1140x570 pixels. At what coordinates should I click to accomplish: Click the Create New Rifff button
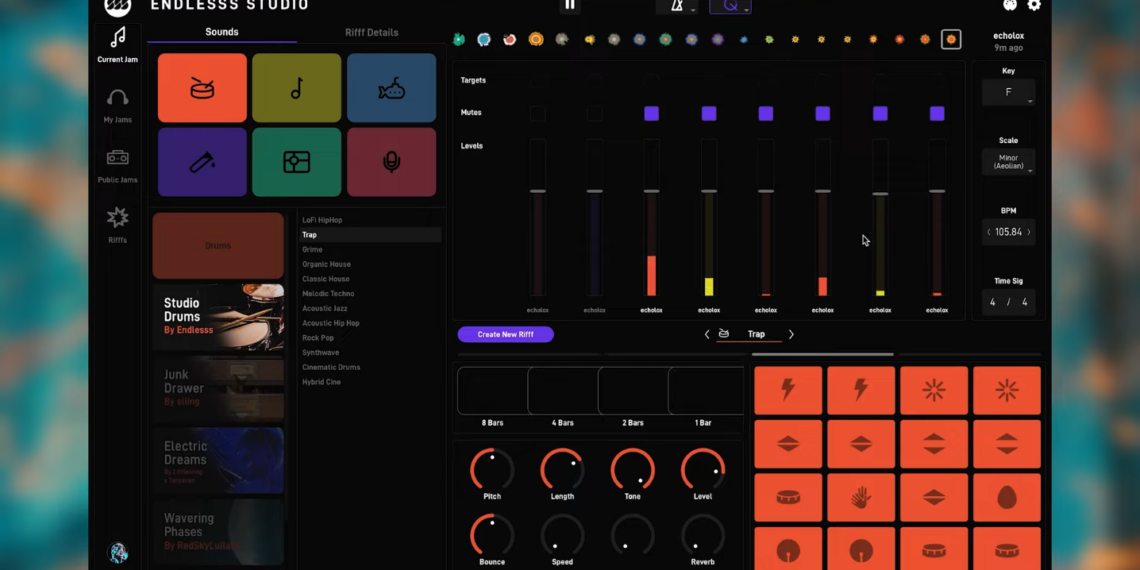tap(505, 334)
